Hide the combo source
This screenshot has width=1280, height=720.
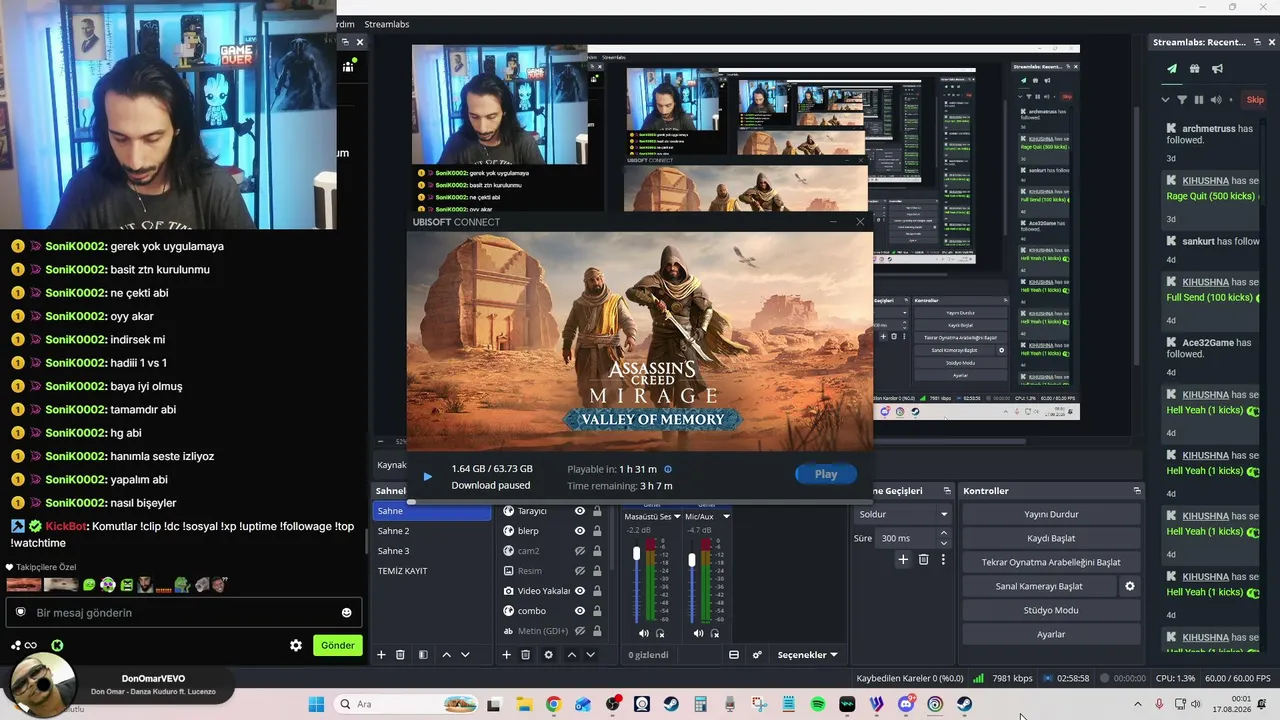click(x=579, y=611)
